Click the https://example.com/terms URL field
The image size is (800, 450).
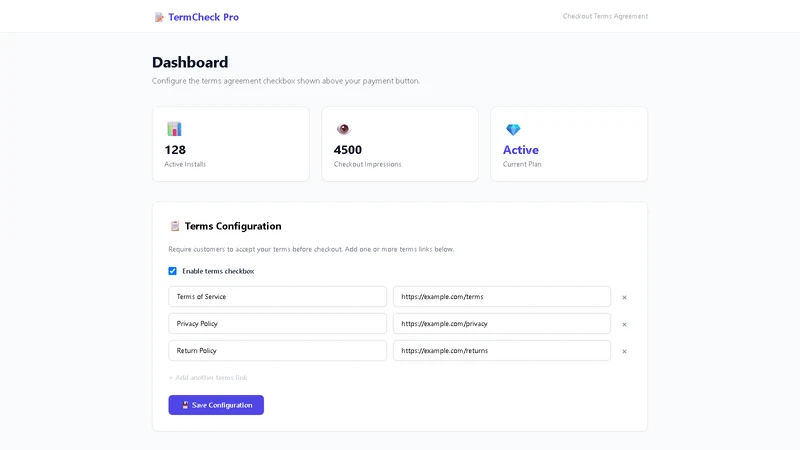(x=502, y=296)
